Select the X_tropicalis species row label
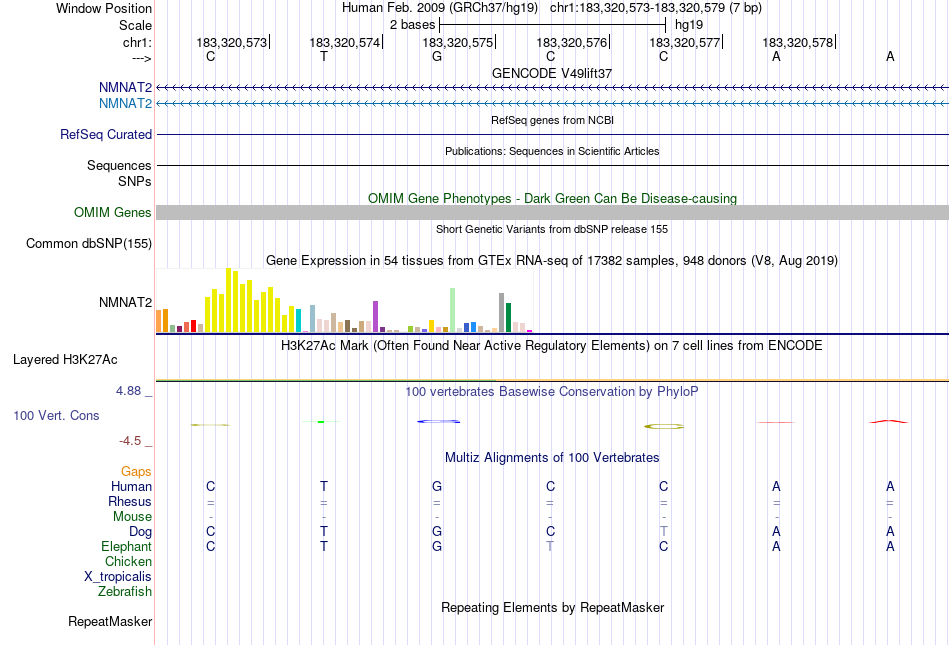This screenshot has width=950, height=645. [118, 577]
